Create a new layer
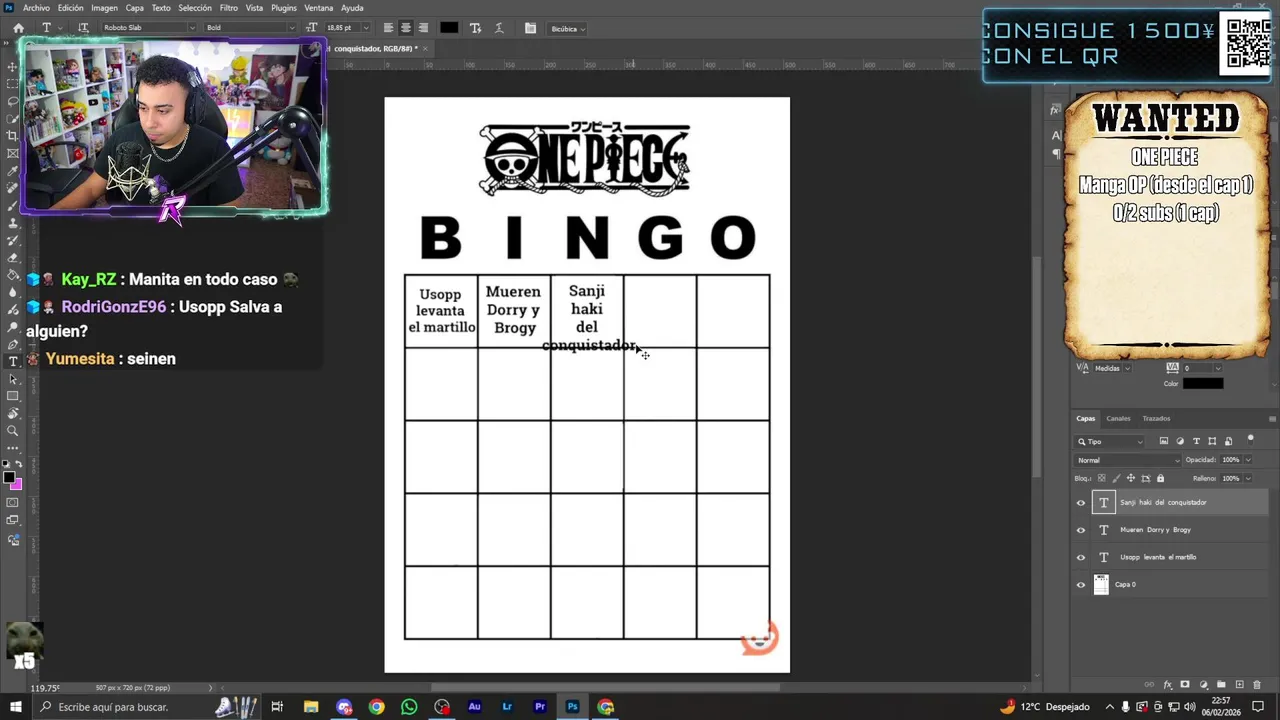Image resolution: width=1280 pixels, height=720 pixels. pyautogui.click(x=1239, y=685)
